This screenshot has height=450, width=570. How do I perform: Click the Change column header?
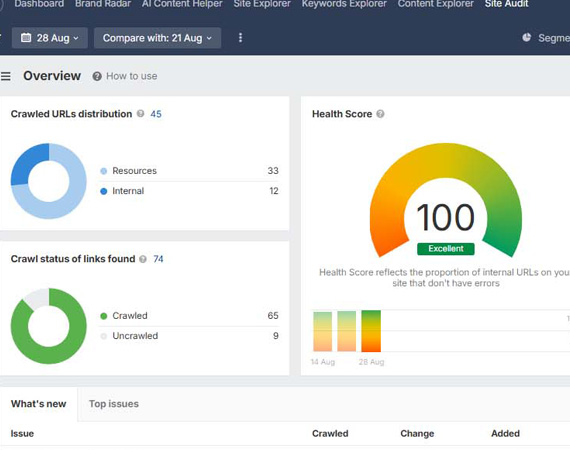[x=417, y=434]
